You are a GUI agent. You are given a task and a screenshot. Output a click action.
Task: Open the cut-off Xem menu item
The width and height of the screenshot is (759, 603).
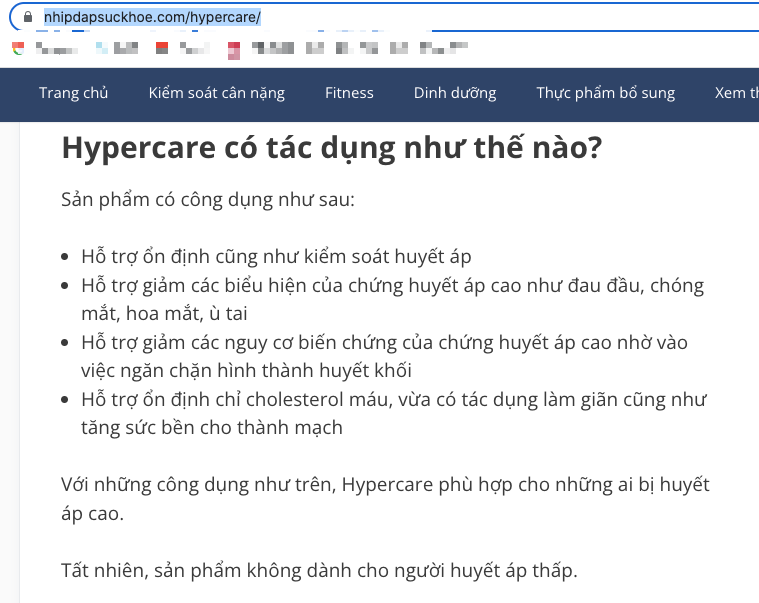[737, 93]
